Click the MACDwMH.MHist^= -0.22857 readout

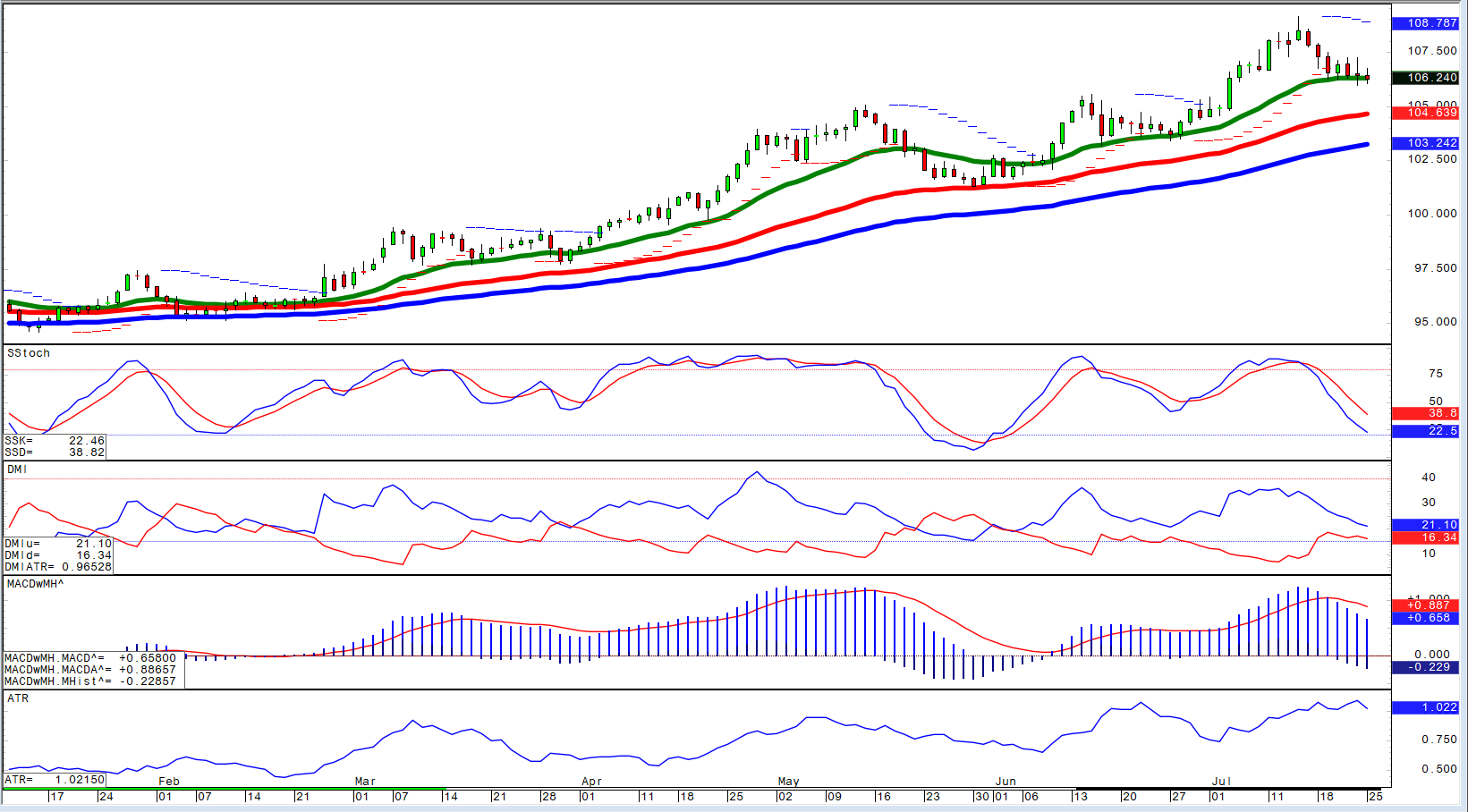pos(90,681)
